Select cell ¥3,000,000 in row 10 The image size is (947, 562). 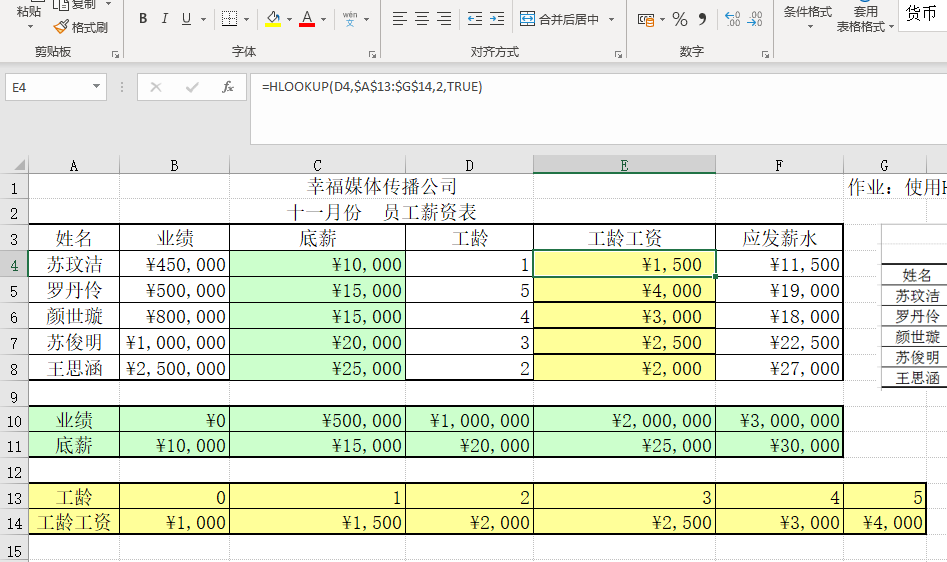click(779, 420)
